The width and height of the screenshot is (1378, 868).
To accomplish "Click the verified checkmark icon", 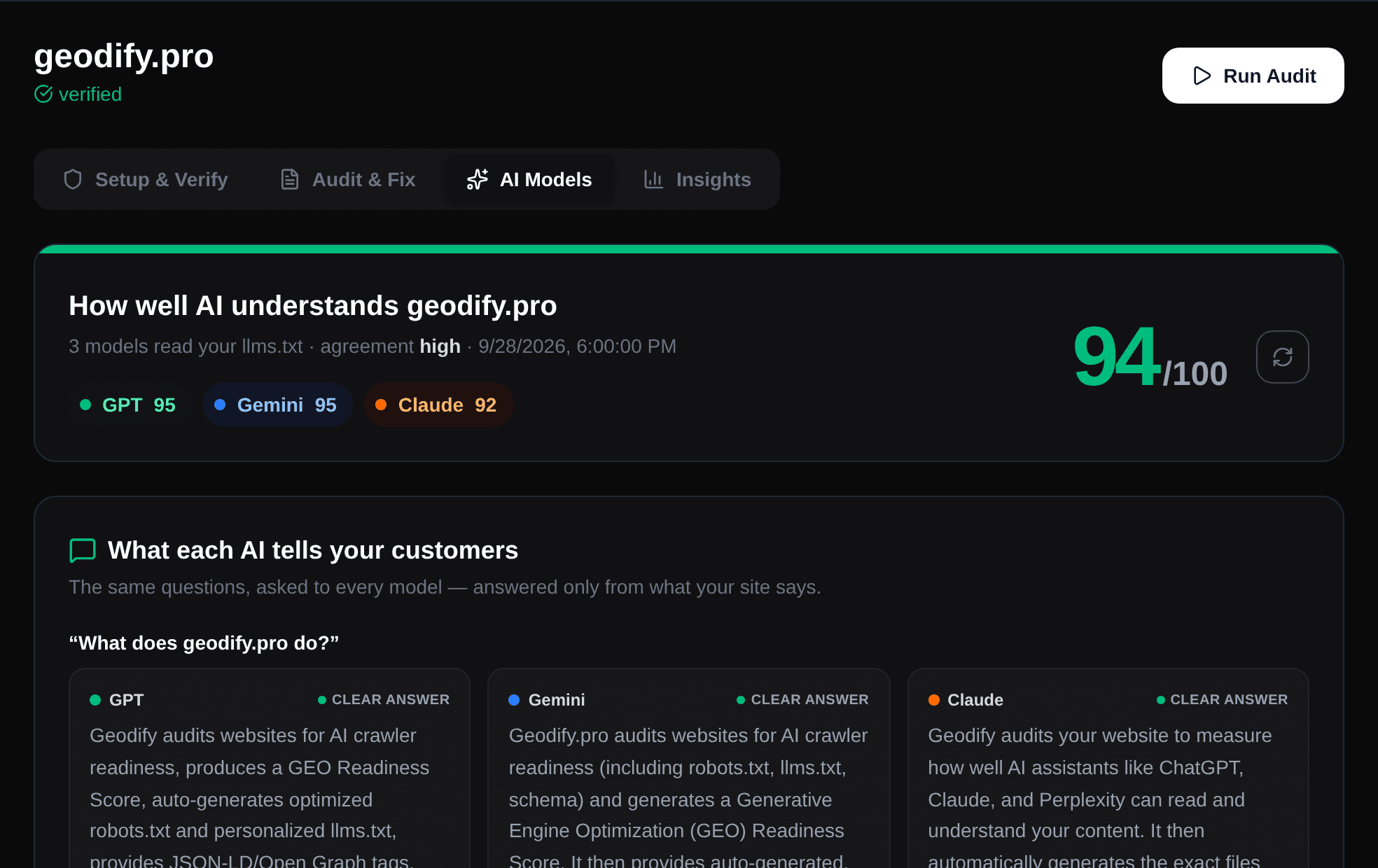I will [x=43, y=94].
